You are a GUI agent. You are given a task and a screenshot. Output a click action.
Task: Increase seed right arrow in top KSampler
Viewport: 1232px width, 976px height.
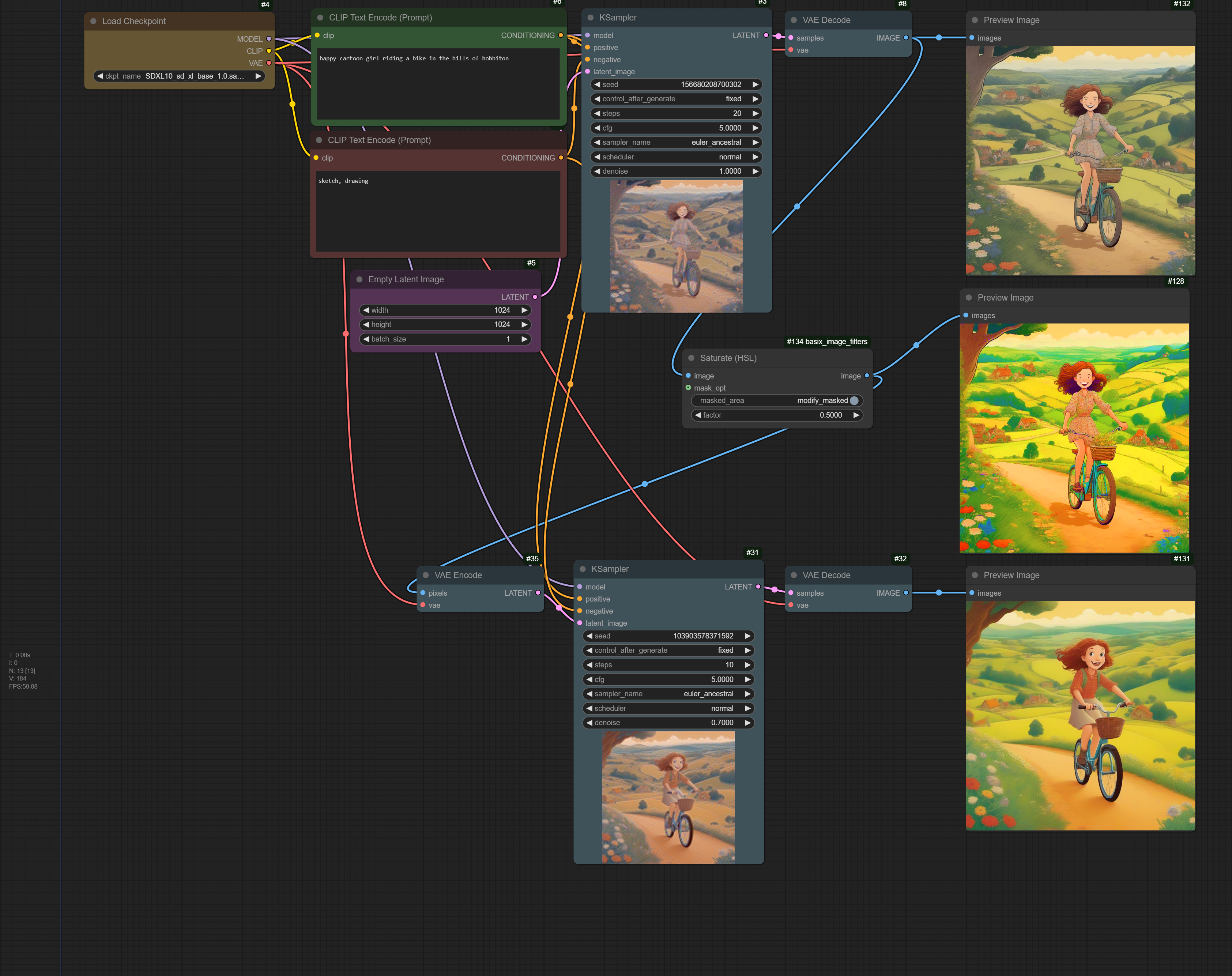click(756, 84)
